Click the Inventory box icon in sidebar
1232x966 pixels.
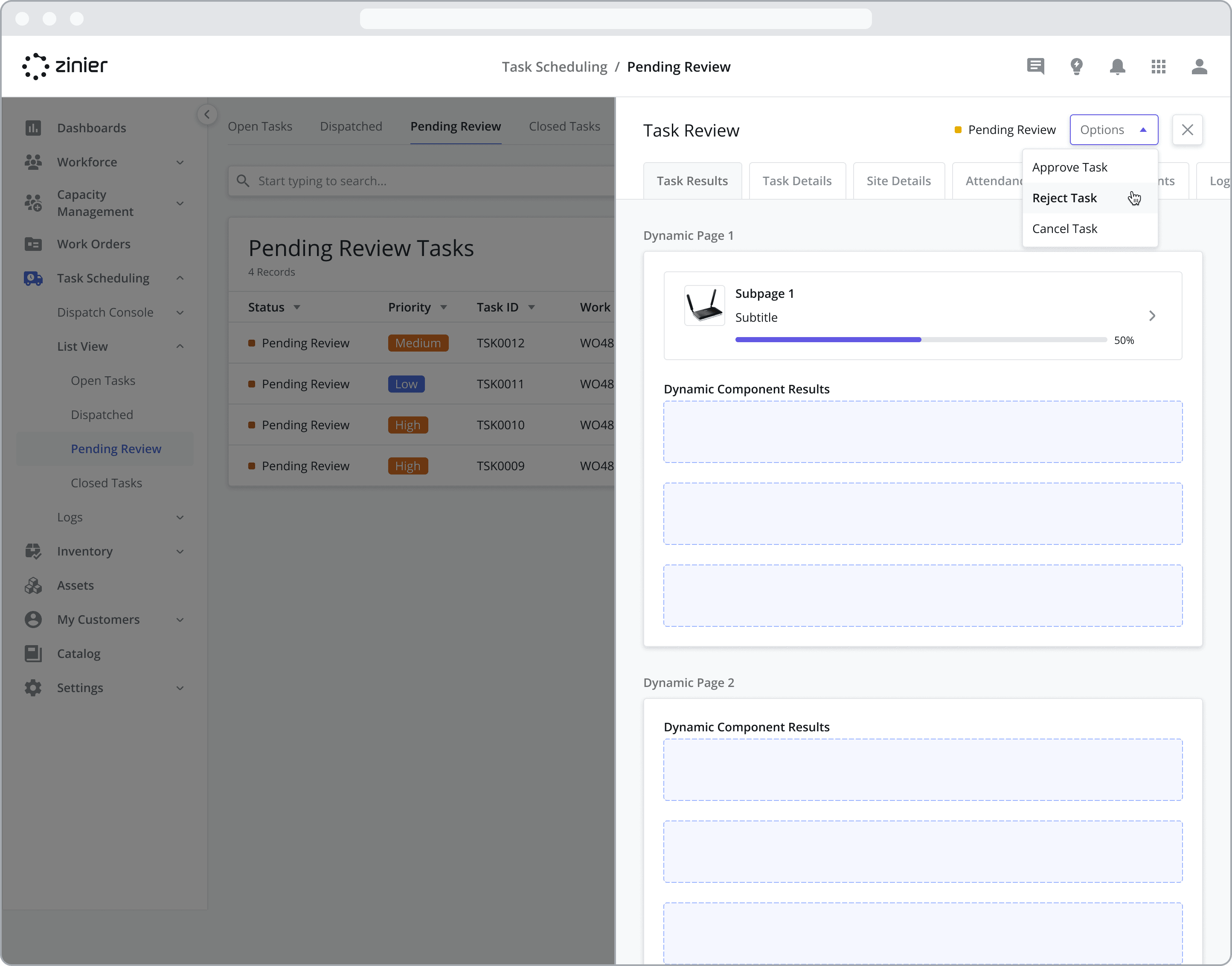[x=33, y=551]
